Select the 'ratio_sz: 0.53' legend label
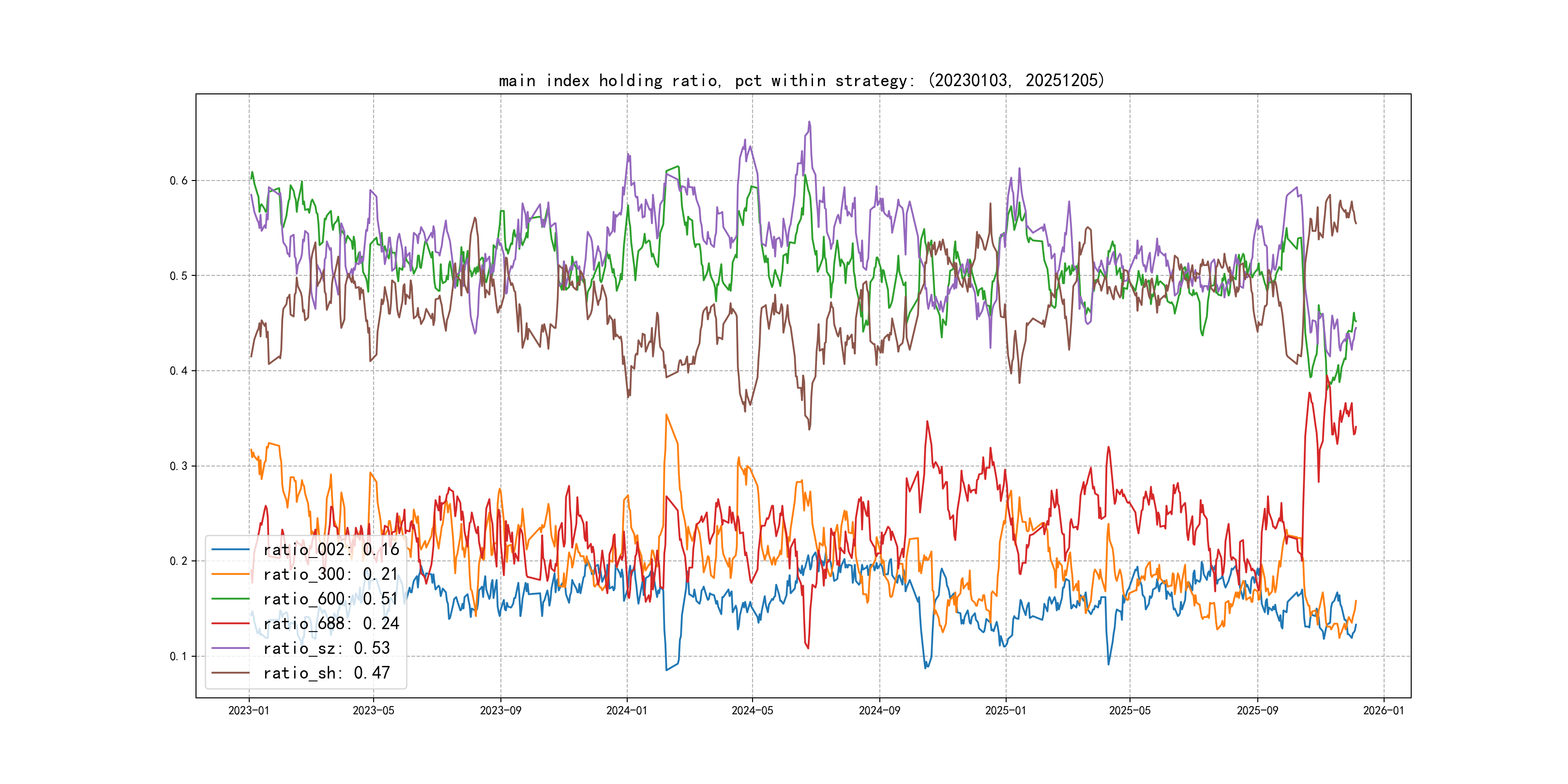 tap(326, 648)
